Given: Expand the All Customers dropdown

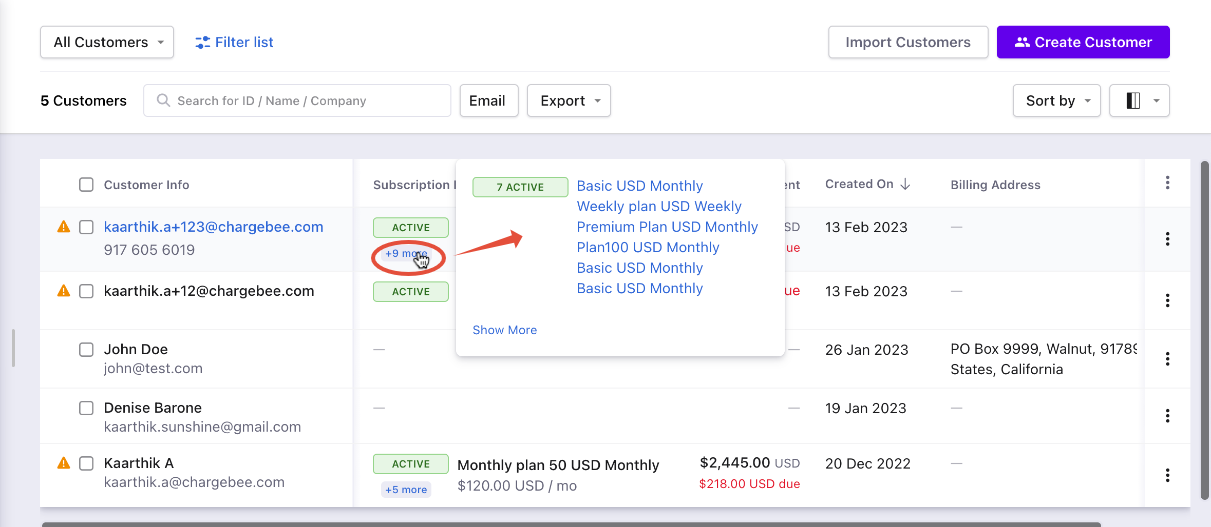Looking at the screenshot, I should [107, 42].
